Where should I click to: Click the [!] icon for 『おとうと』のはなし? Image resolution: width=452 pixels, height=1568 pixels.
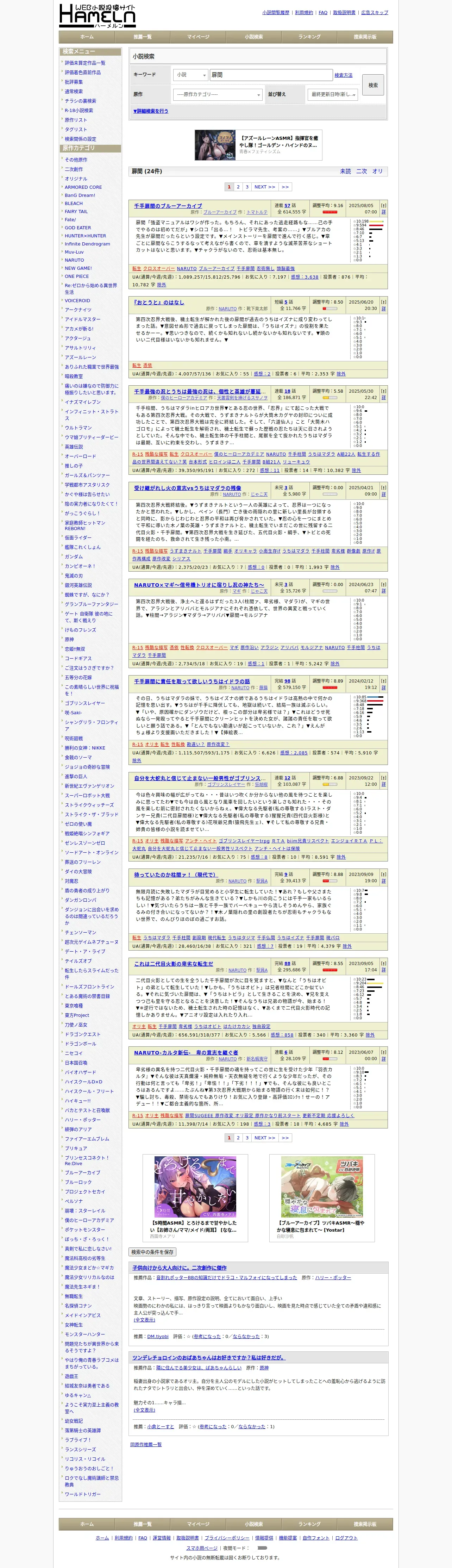click(x=383, y=302)
